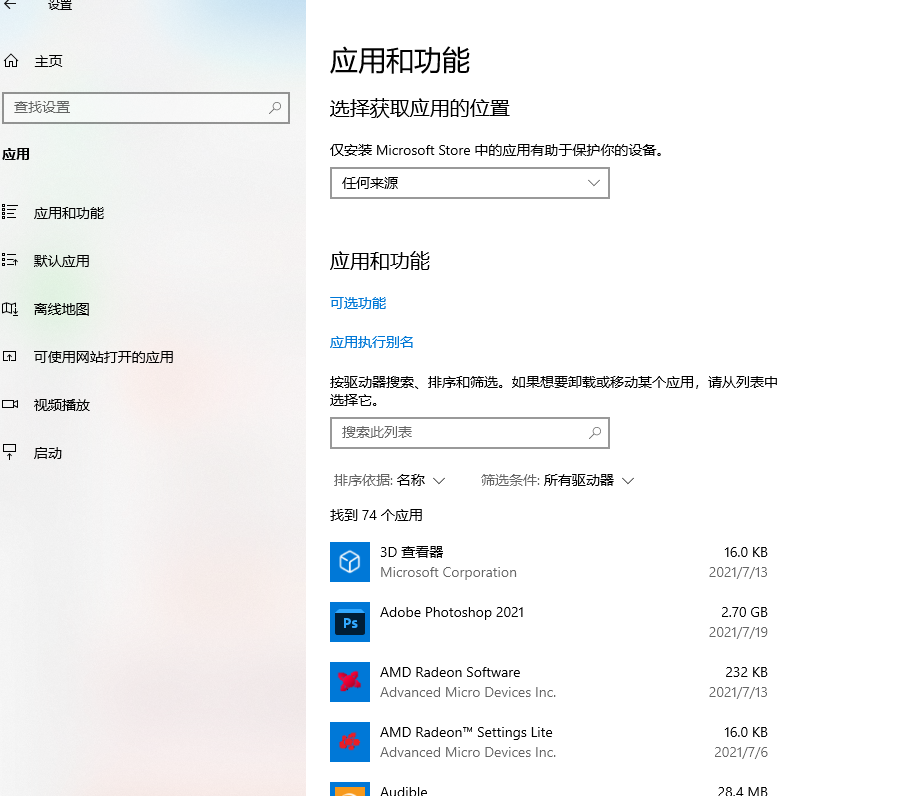Select the Audible entry name
This screenshot has width=901, height=796.
(x=403, y=790)
